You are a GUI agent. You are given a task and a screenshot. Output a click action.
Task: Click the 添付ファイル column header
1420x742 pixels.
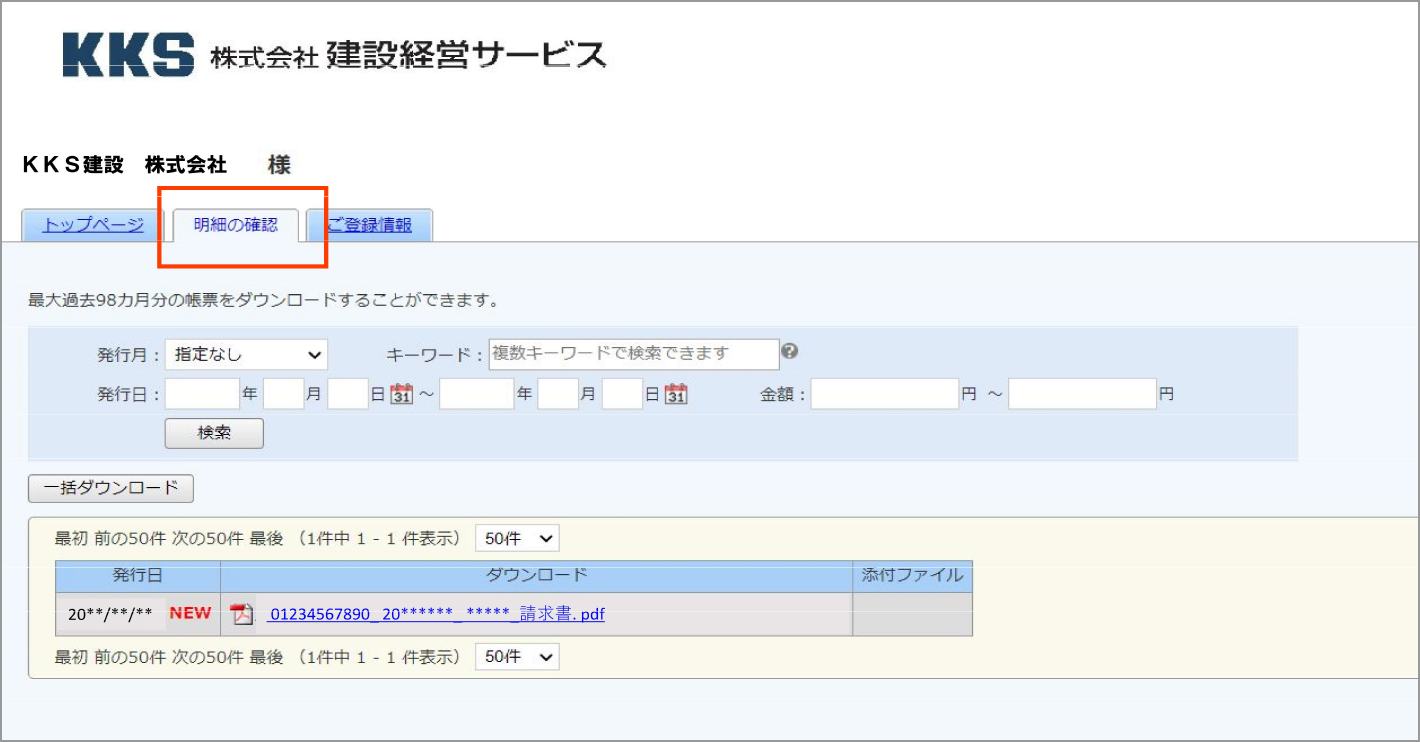pyautogui.click(x=912, y=576)
